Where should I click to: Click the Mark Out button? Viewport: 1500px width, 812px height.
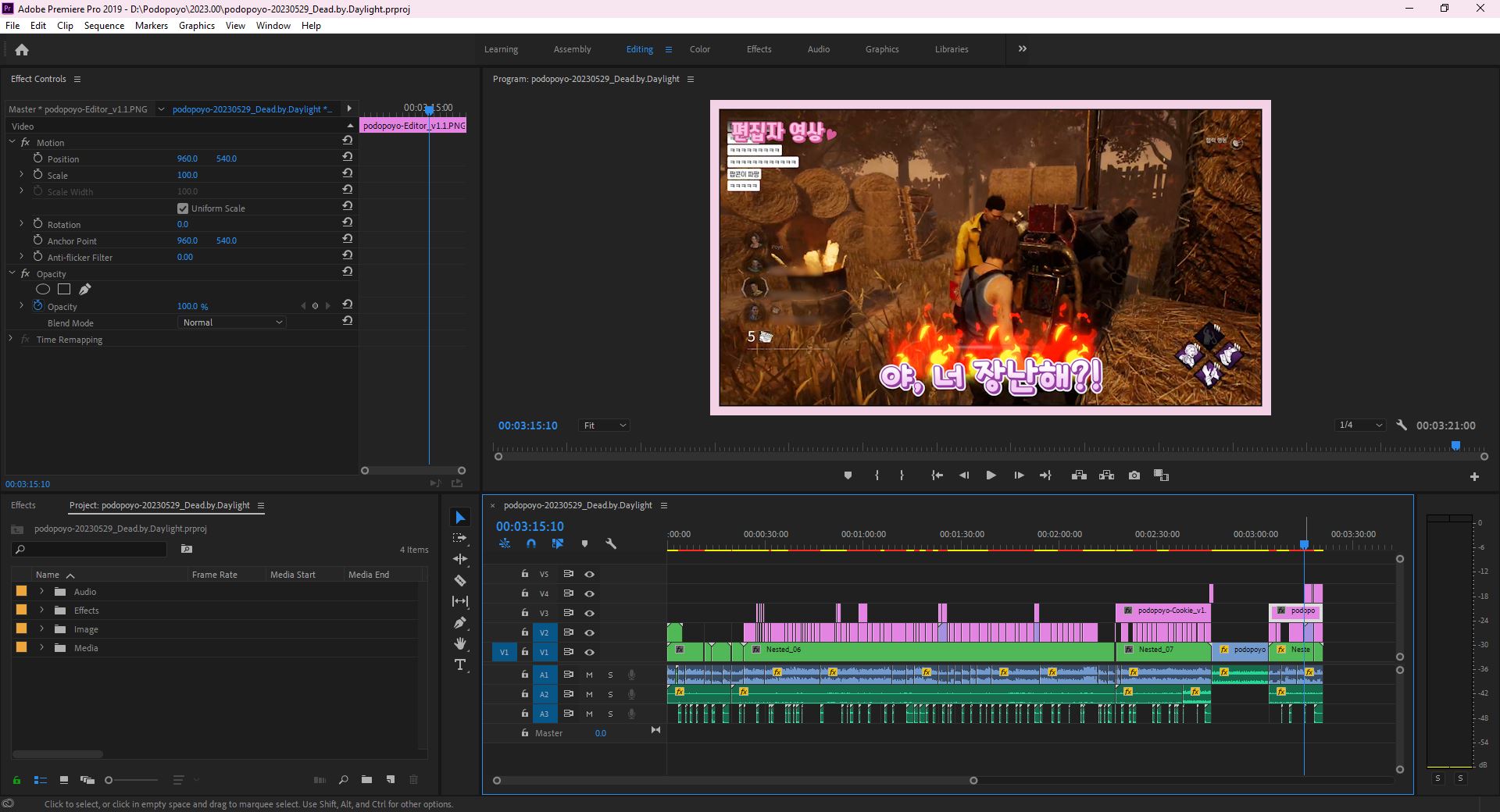(x=902, y=475)
